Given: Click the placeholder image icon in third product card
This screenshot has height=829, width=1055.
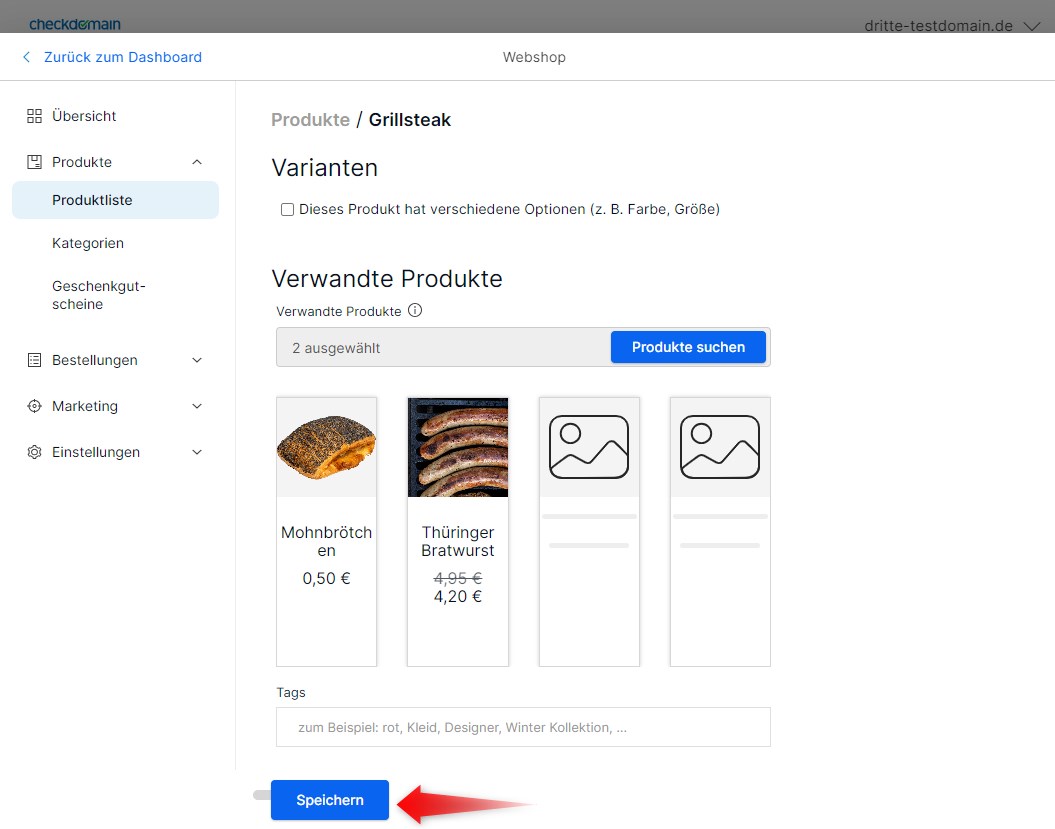Looking at the screenshot, I should tap(588, 447).
